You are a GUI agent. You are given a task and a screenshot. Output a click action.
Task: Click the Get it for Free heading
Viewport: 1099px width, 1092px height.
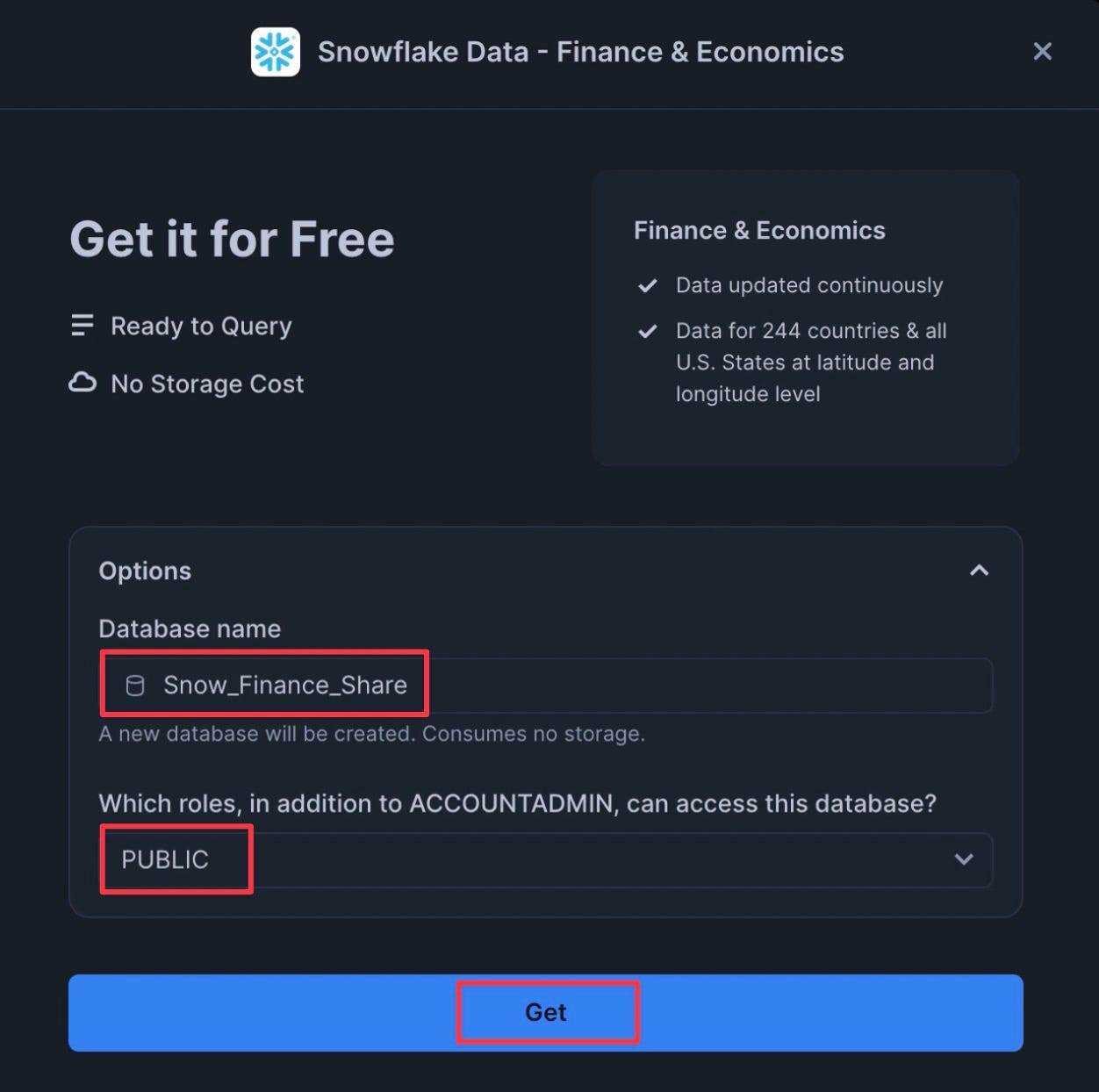(x=233, y=239)
